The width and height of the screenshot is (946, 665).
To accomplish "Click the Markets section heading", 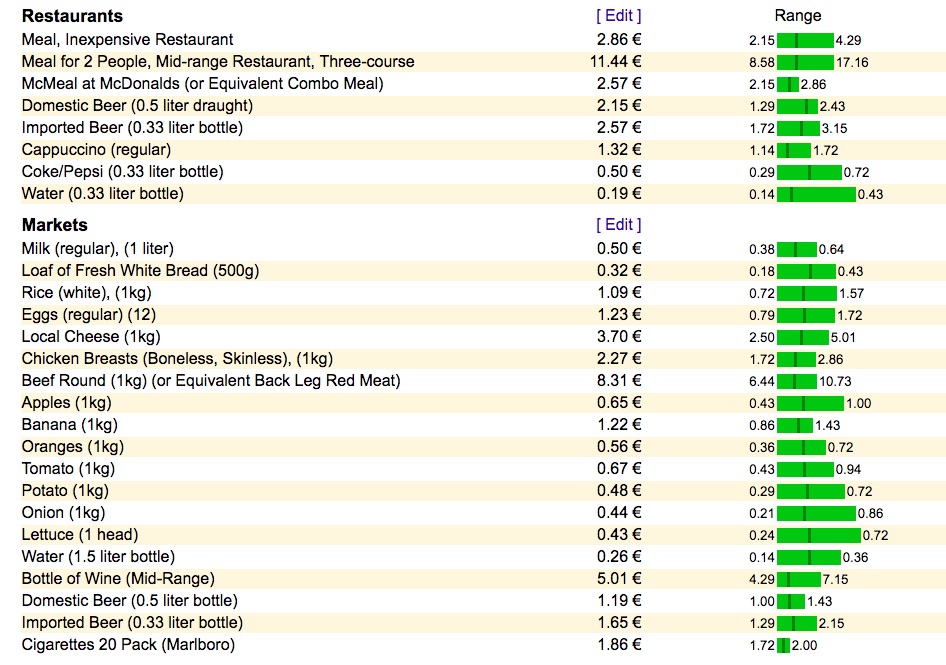I will (x=55, y=224).
